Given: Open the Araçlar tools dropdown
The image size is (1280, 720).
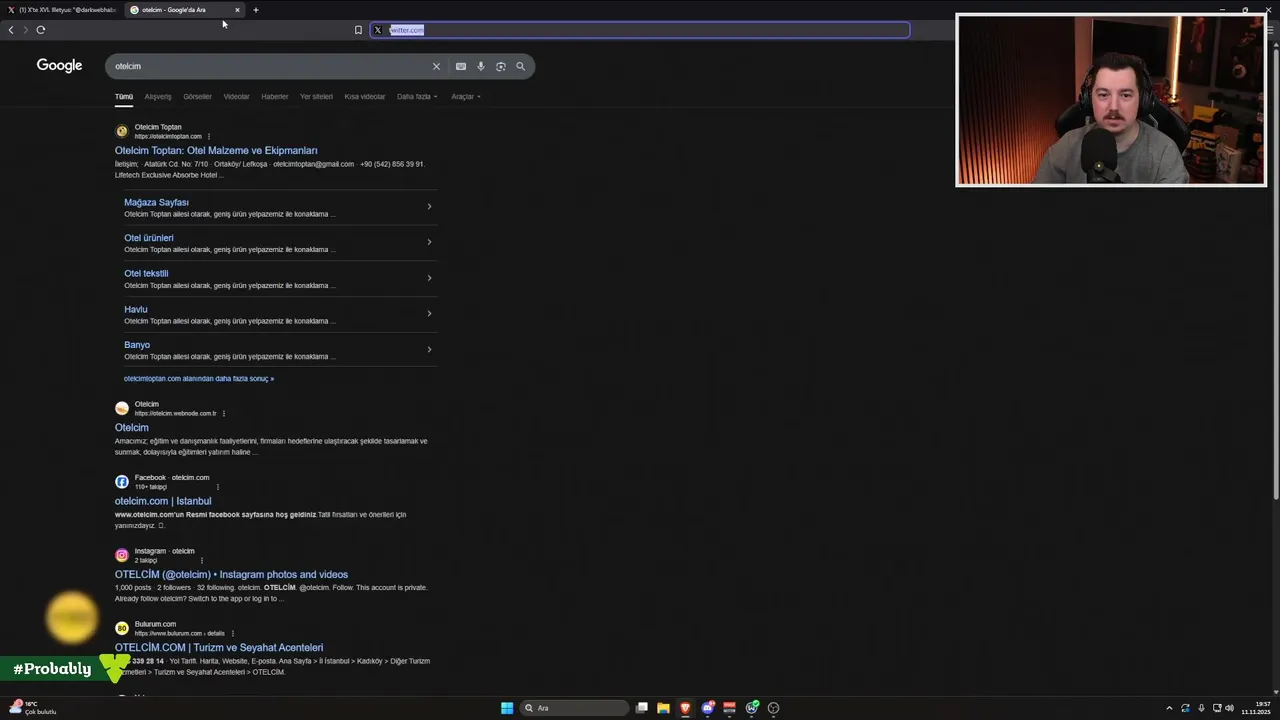Looking at the screenshot, I should 466,97.
